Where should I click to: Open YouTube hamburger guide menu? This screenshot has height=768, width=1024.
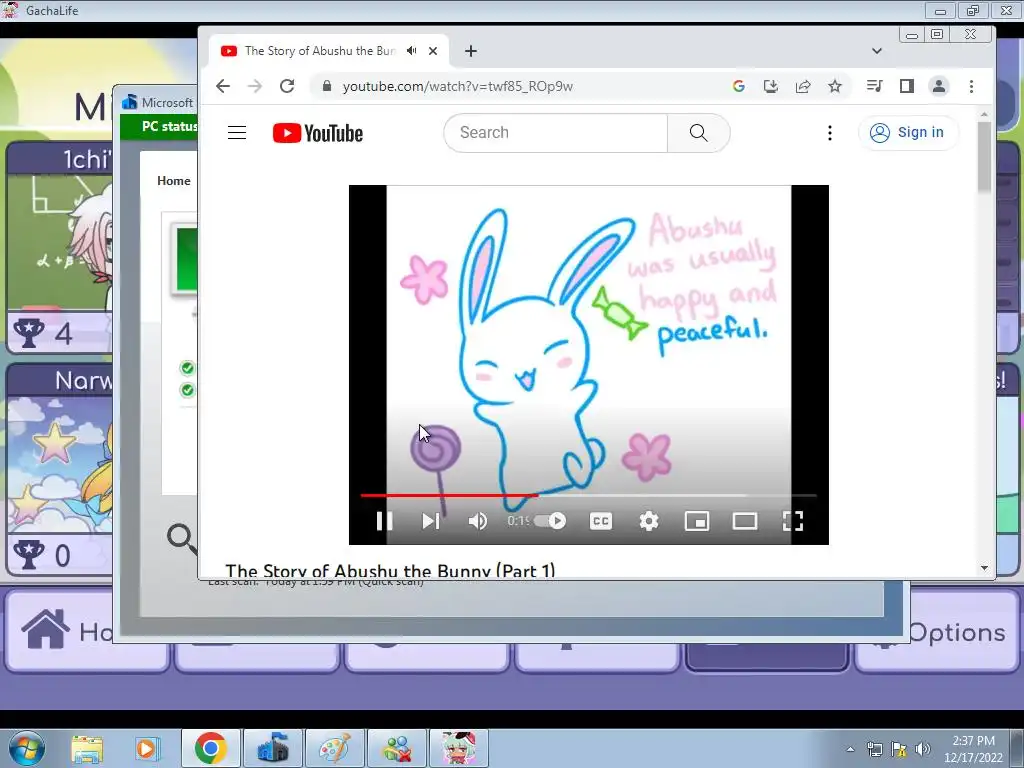tap(237, 133)
